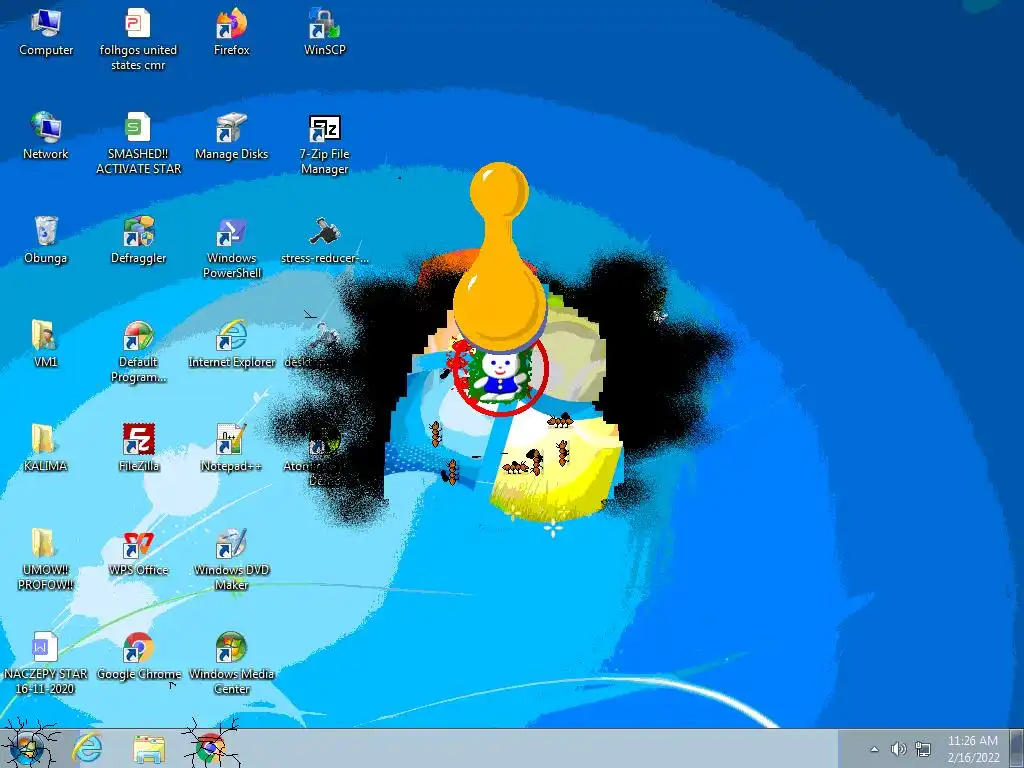
Task: Select the 7-Zip File Manager icon
Action: point(325,143)
